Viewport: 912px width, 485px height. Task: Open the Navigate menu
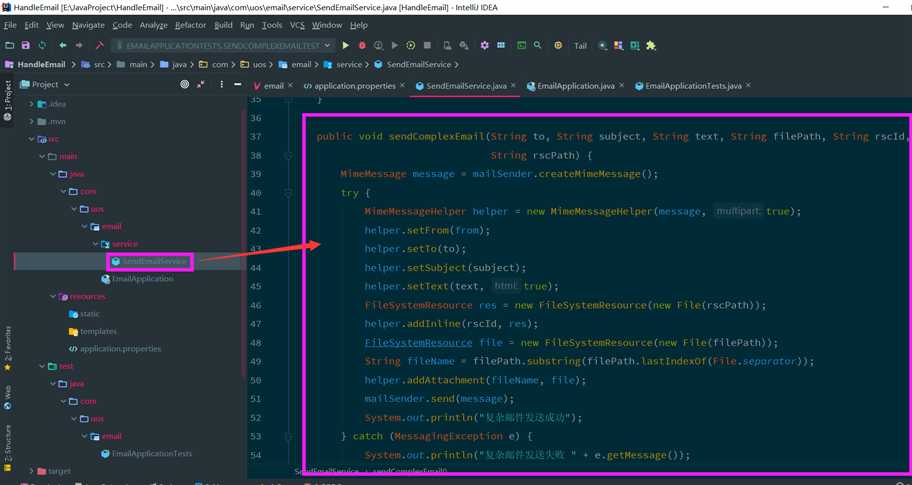[x=88, y=25]
